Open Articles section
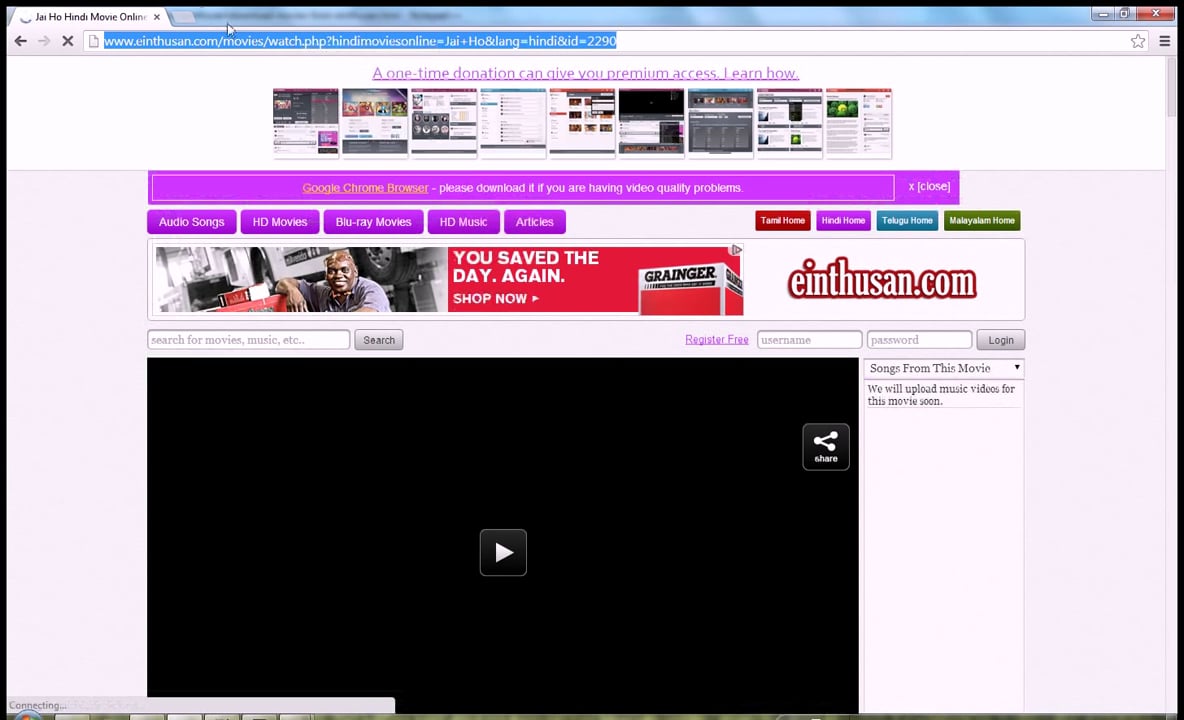 tap(535, 222)
